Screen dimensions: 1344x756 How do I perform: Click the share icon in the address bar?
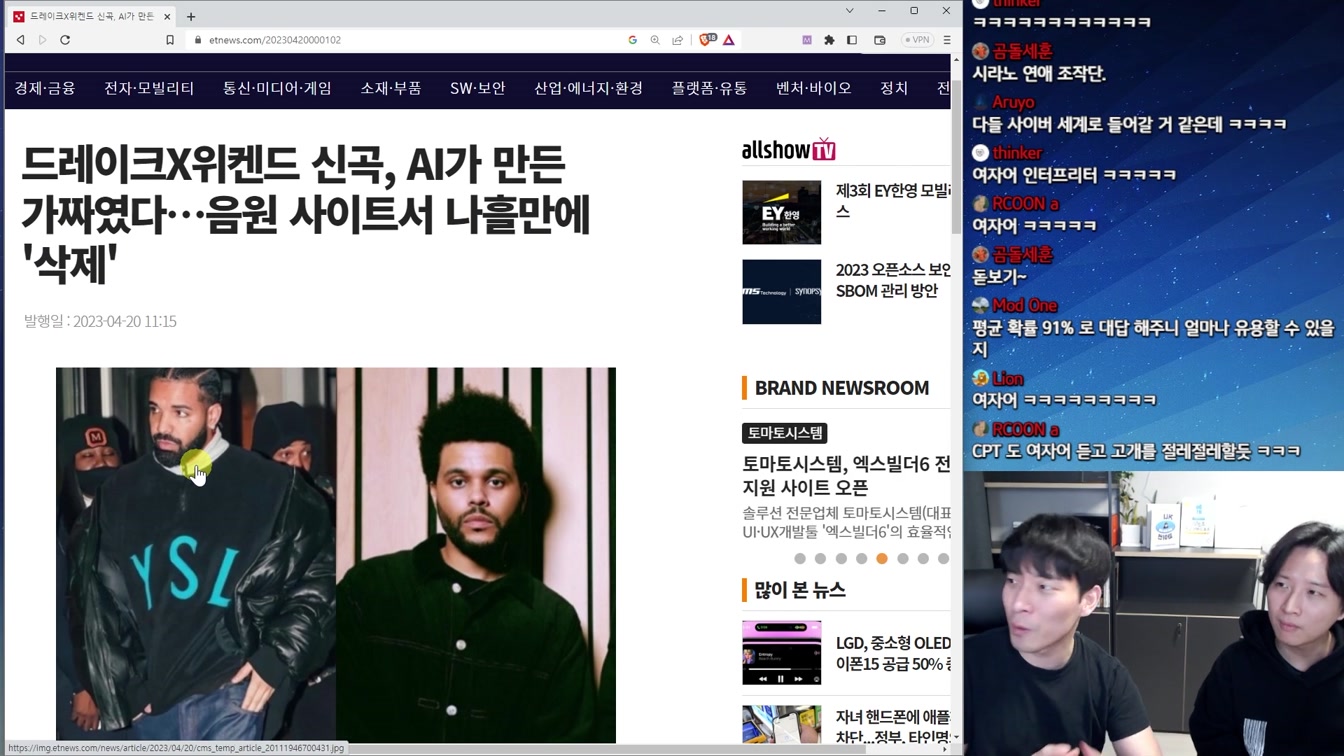[677, 40]
